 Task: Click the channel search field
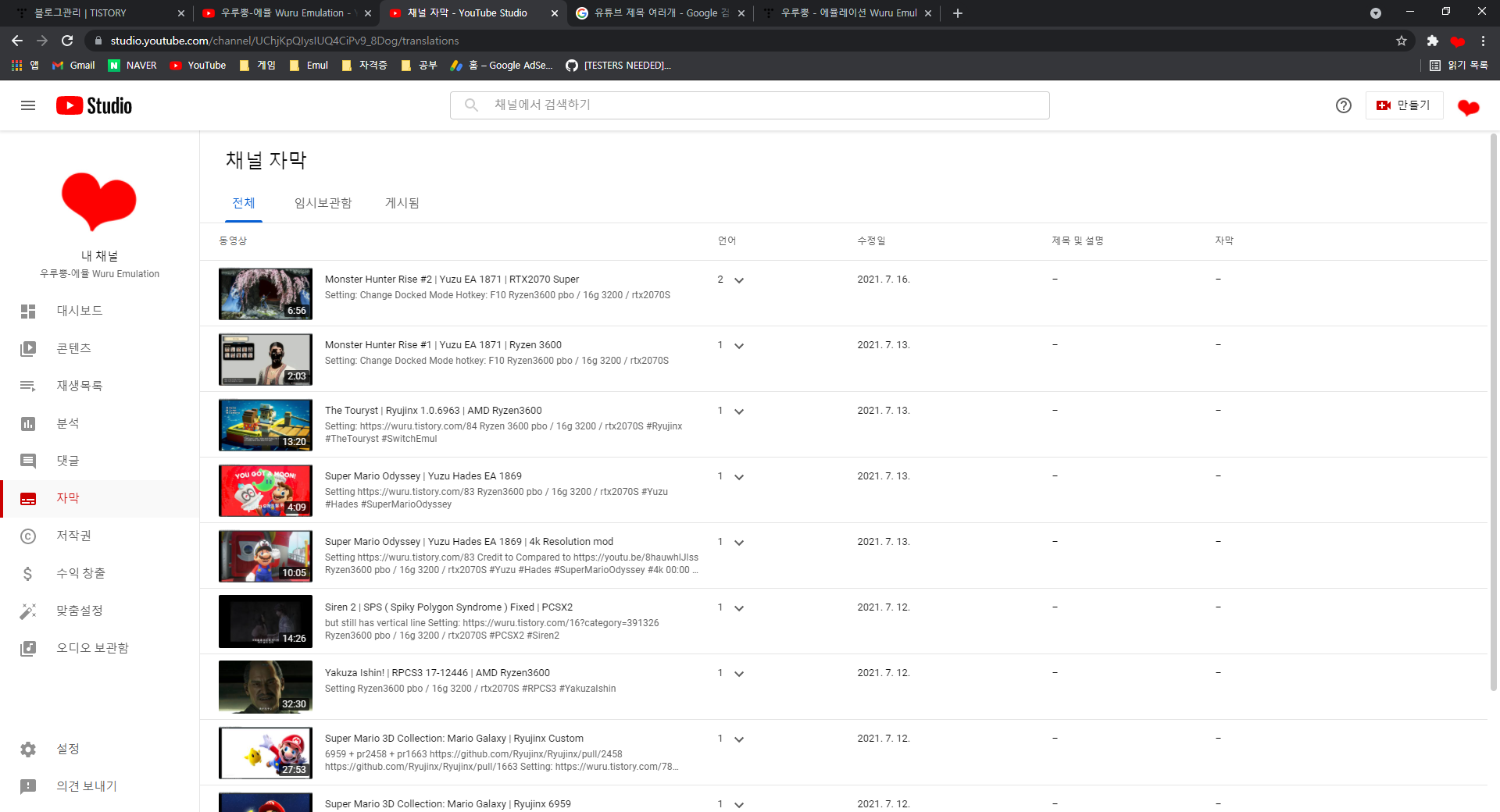[x=749, y=105]
